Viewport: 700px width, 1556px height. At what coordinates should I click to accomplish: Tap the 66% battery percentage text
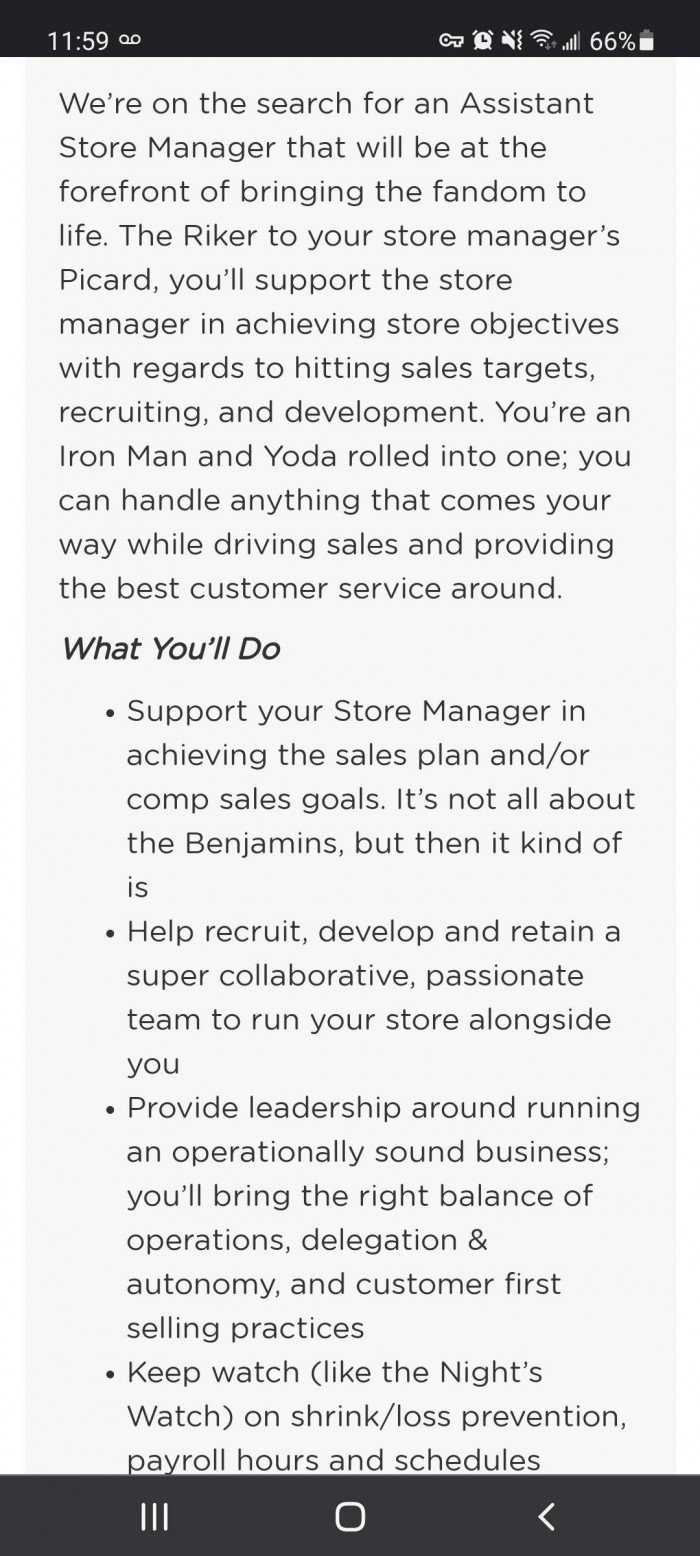[x=612, y=41]
